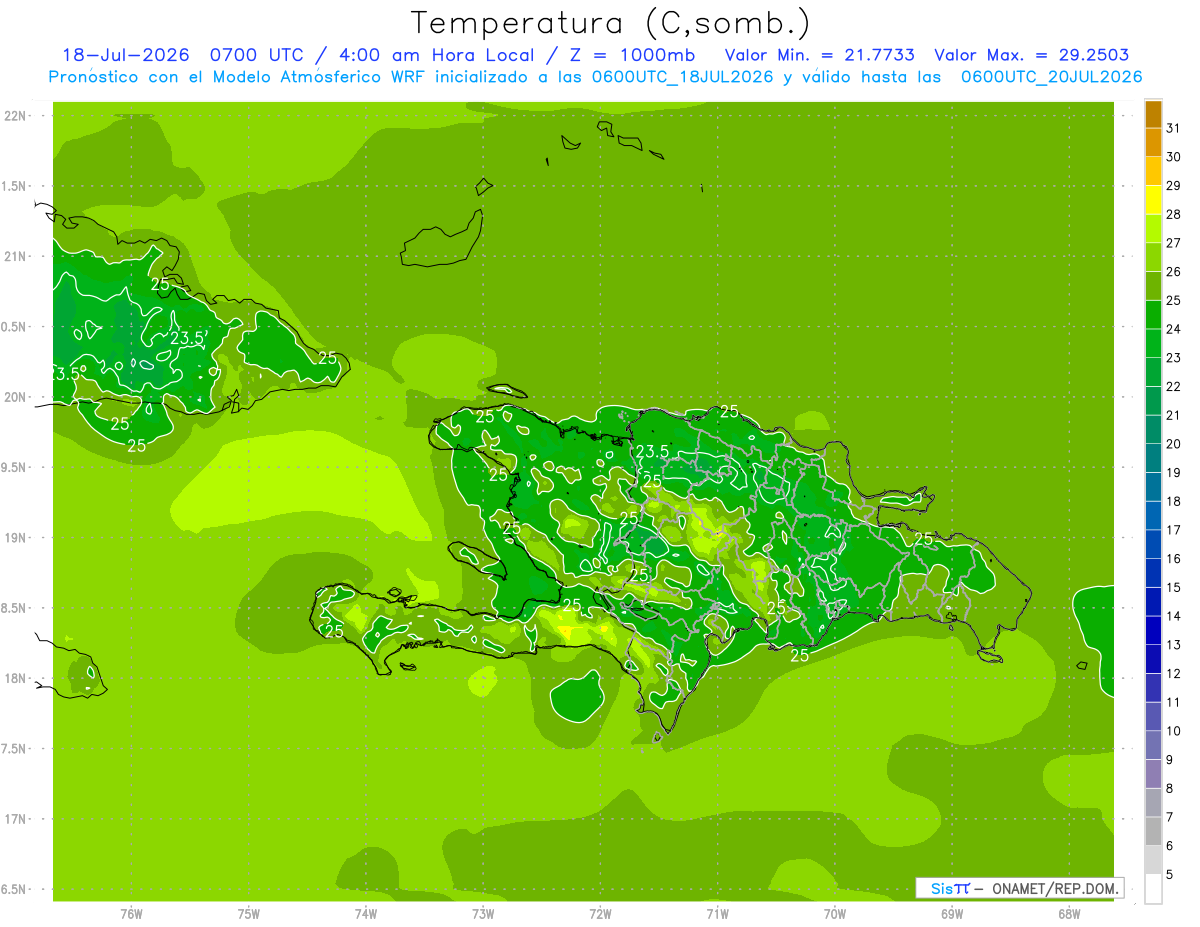Select the "7.5N" latitude tick label

pyautogui.click(x=16, y=749)
